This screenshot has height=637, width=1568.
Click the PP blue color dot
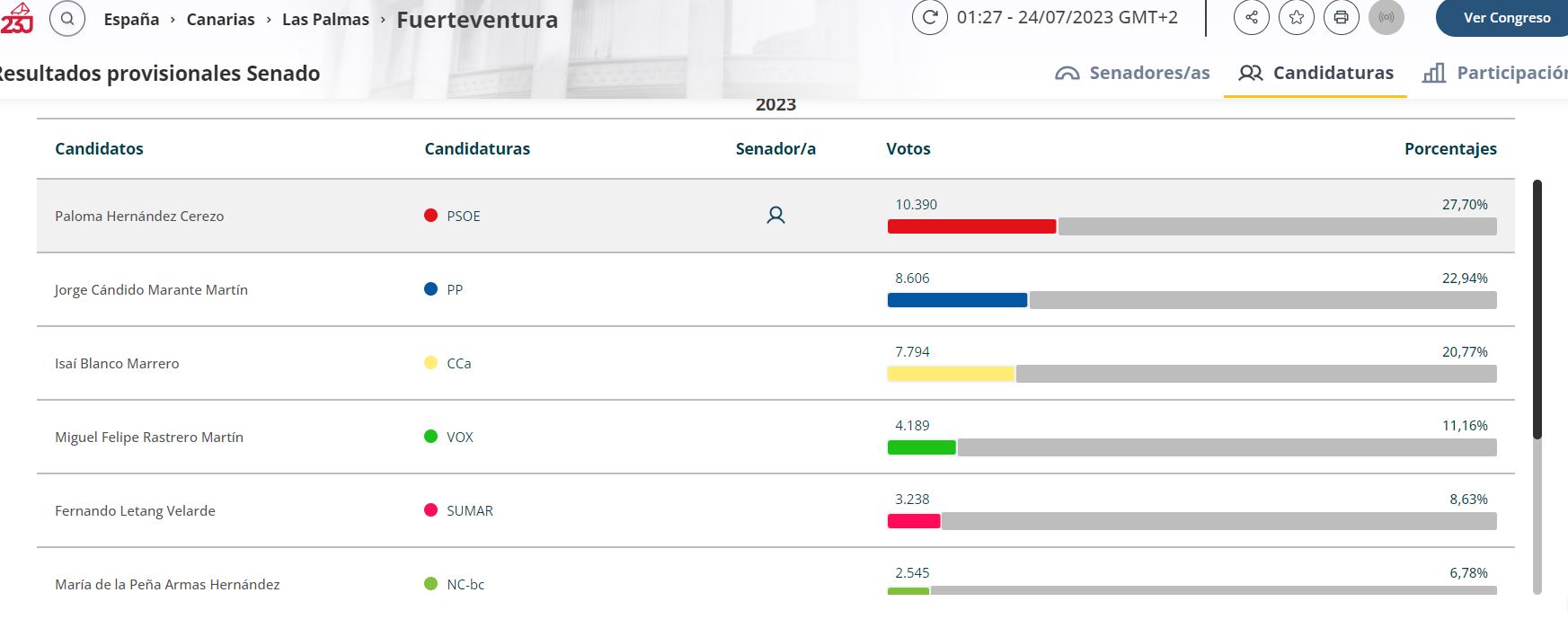click(430, 289)
